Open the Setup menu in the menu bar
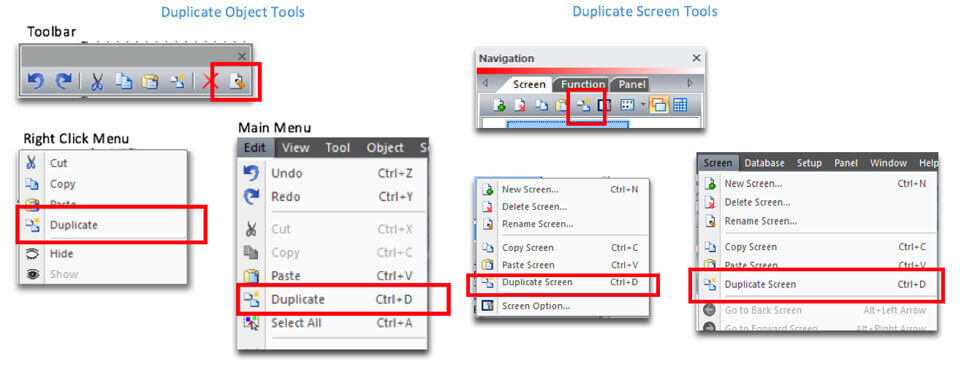The height and width of the screenshot is (365, 960). pyautogui.click(x=809, y=163)
